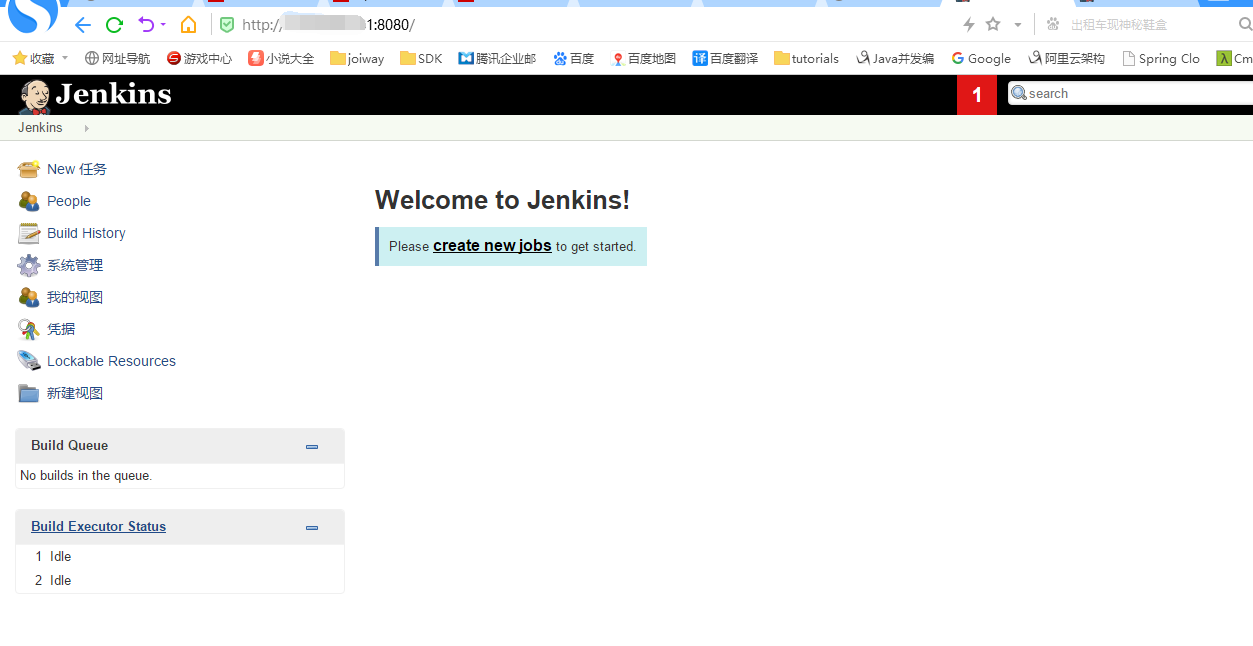Click the New 任务 package icon

29,169
